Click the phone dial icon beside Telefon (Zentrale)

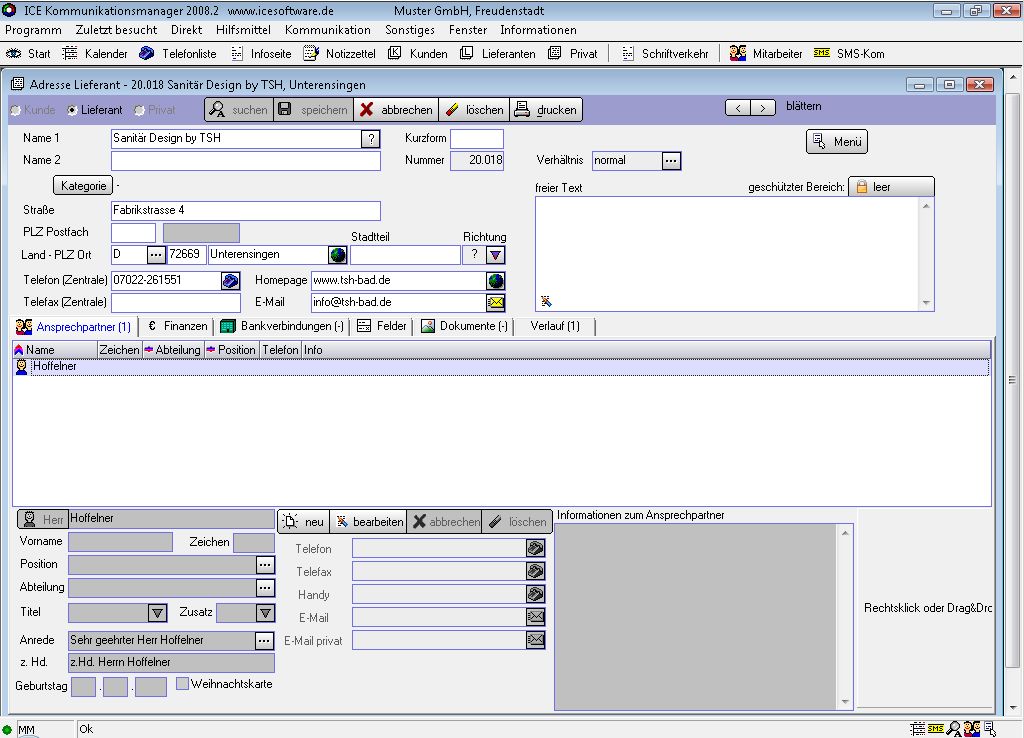[x=231, y=281]
